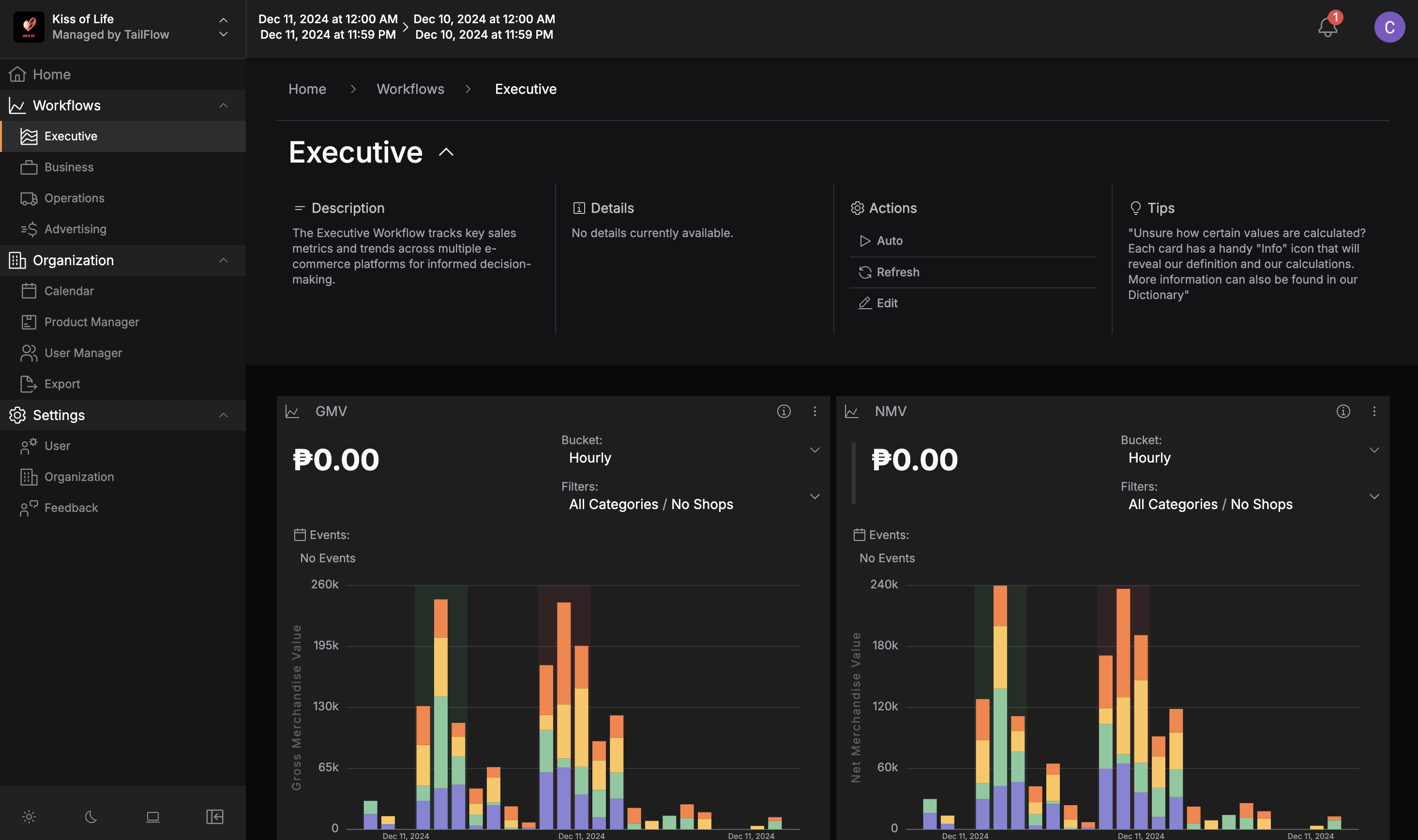Click "No details currently available." text
The image size is (1418, 840).
coord(652,233)
